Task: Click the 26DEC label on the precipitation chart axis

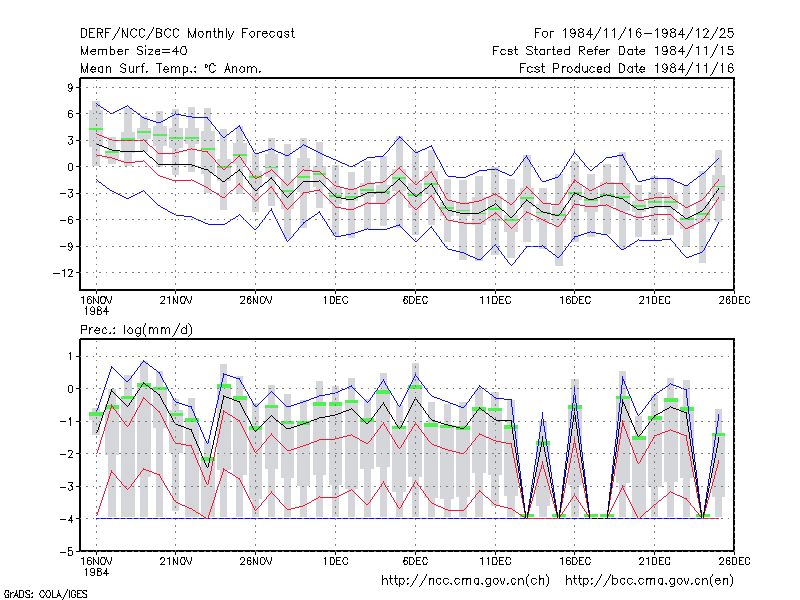Action: tap(734, 561)
